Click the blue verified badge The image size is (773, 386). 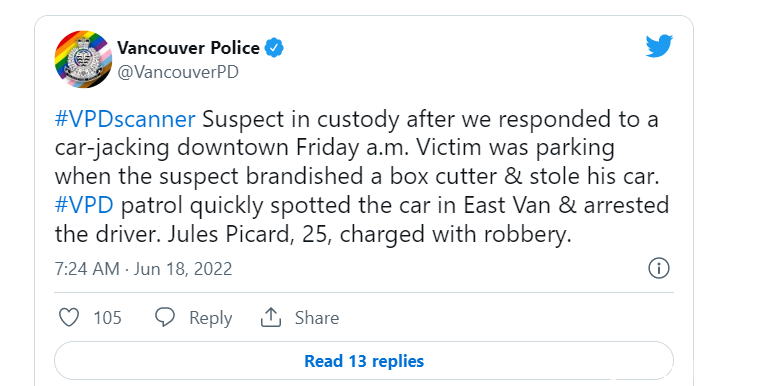(274, 48)
